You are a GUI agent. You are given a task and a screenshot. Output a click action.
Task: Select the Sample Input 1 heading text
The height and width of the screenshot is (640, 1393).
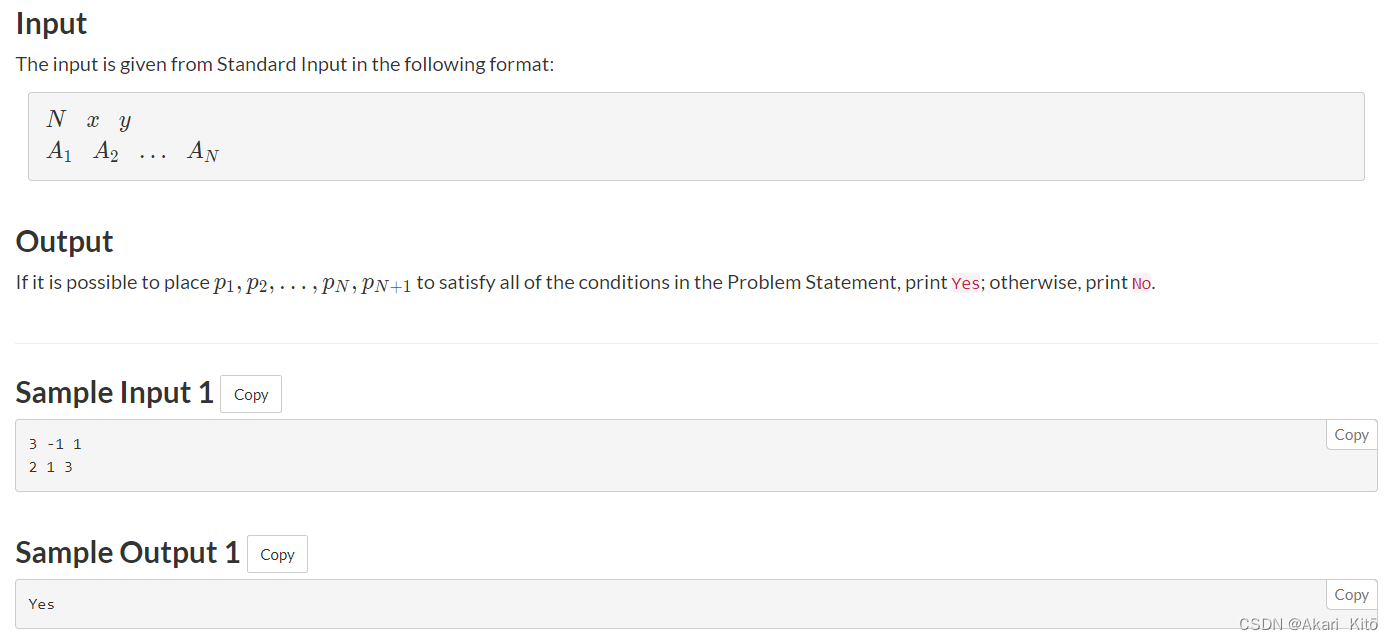coord(115,393)
